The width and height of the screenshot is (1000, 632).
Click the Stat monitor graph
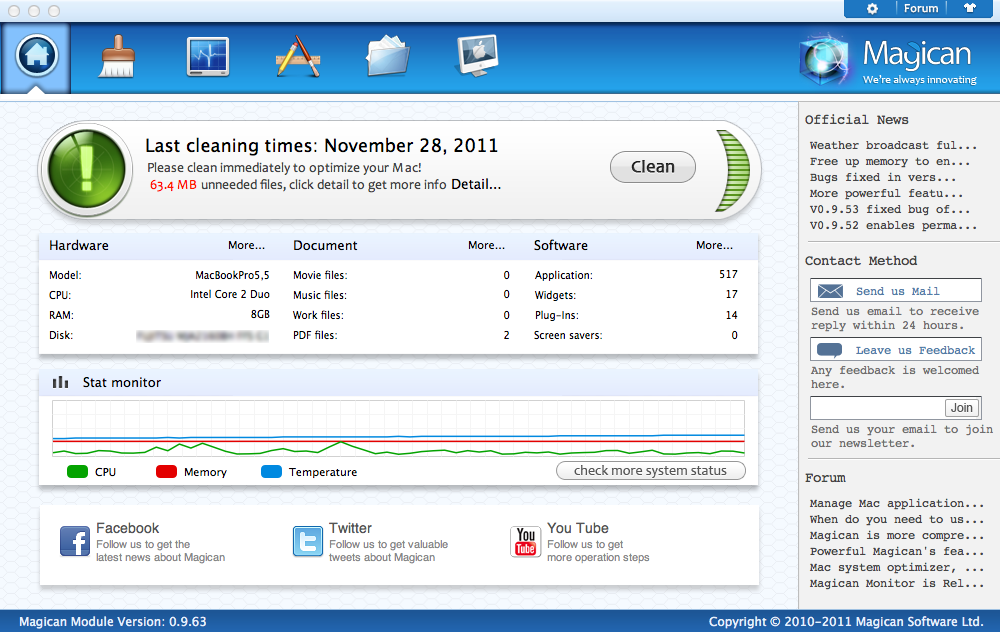click(399, 429)
